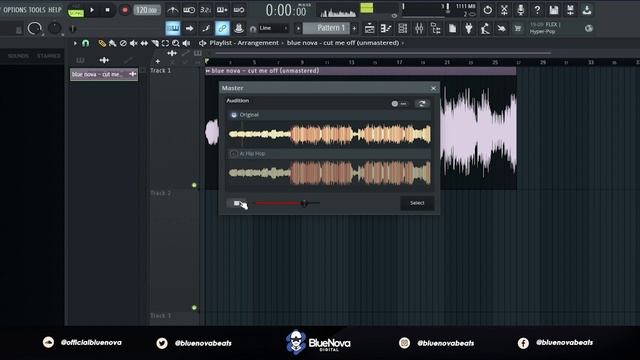The image size is (640, 360).
Task: Open the TOOLS menu
Action: (x=37, y=10)
